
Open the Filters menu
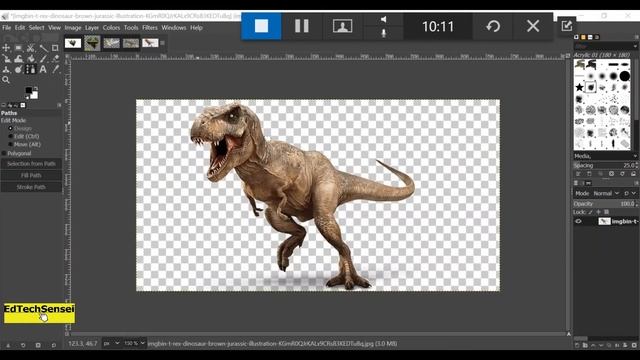[x=150, y=28]
